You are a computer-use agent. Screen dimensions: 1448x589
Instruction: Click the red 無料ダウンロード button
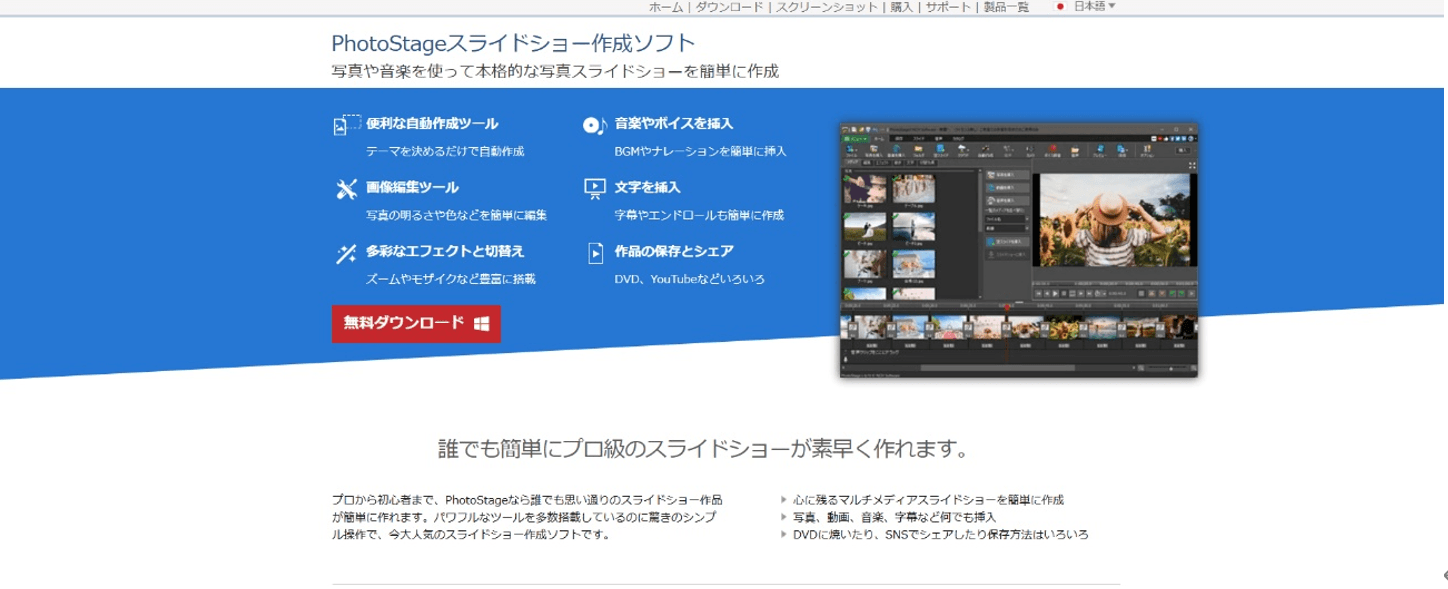click(x=416, y=323)
